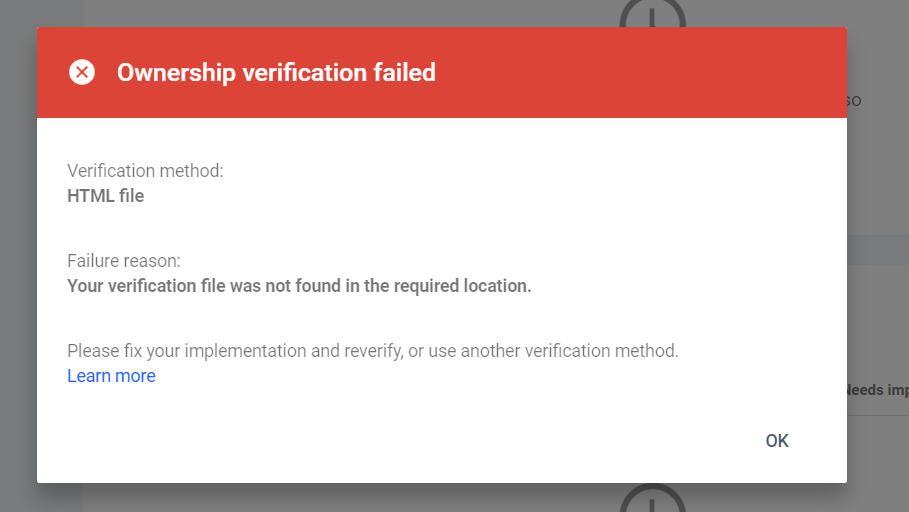Click the partially hidden "so" text at right
Viewport: 909px width, 512px height.
point(854,101)
